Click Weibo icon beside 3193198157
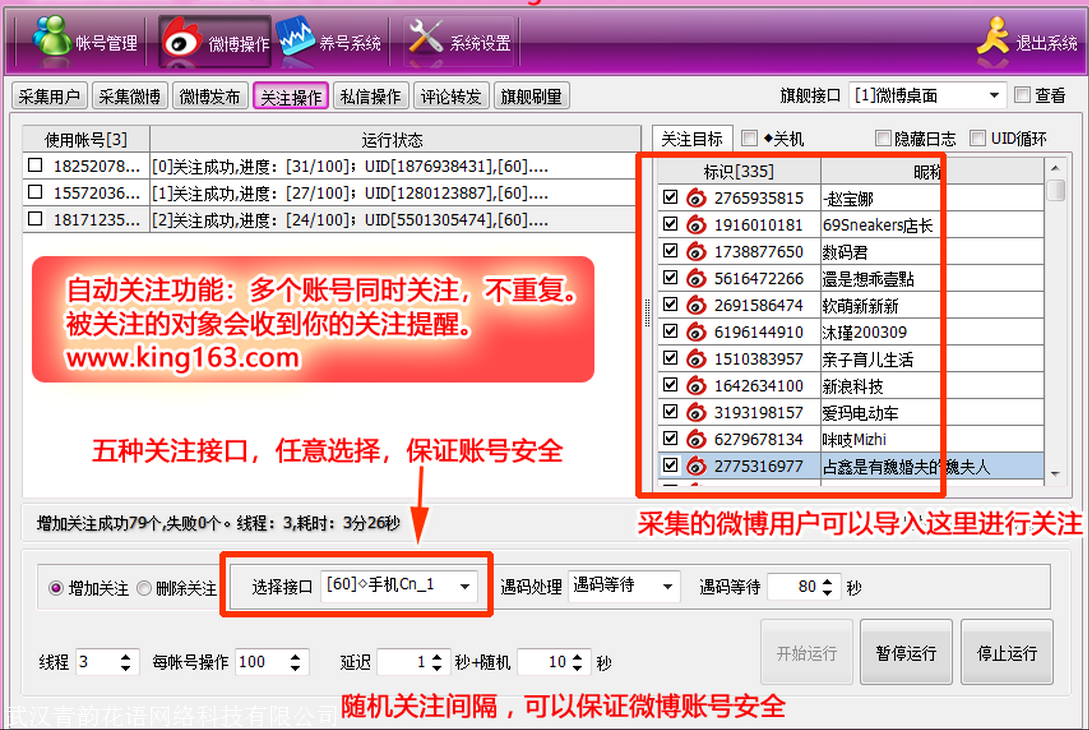The width and height of the screenshot is (1089, 730). pos(696,413)
